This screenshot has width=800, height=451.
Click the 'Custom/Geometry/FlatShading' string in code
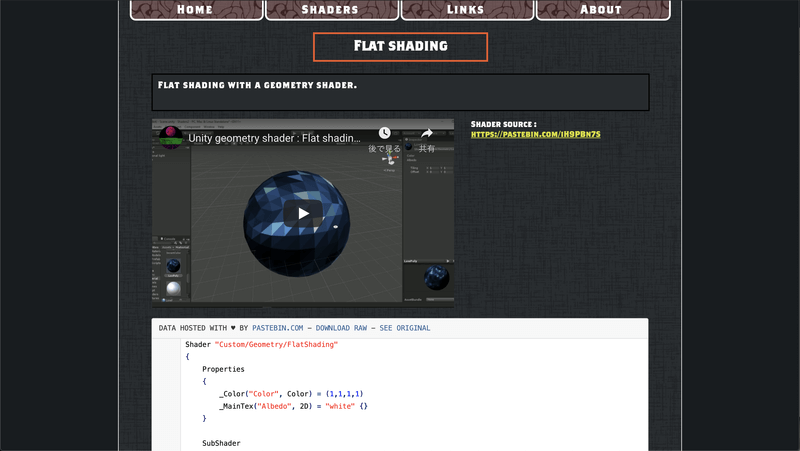point(277,344)
